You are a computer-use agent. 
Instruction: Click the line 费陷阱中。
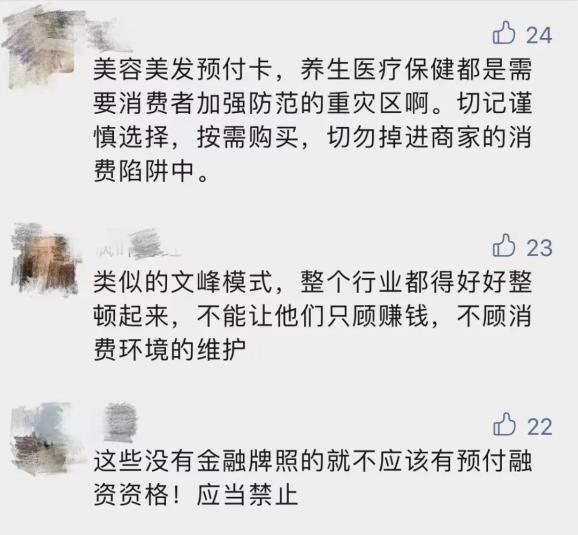pos(151,171)
